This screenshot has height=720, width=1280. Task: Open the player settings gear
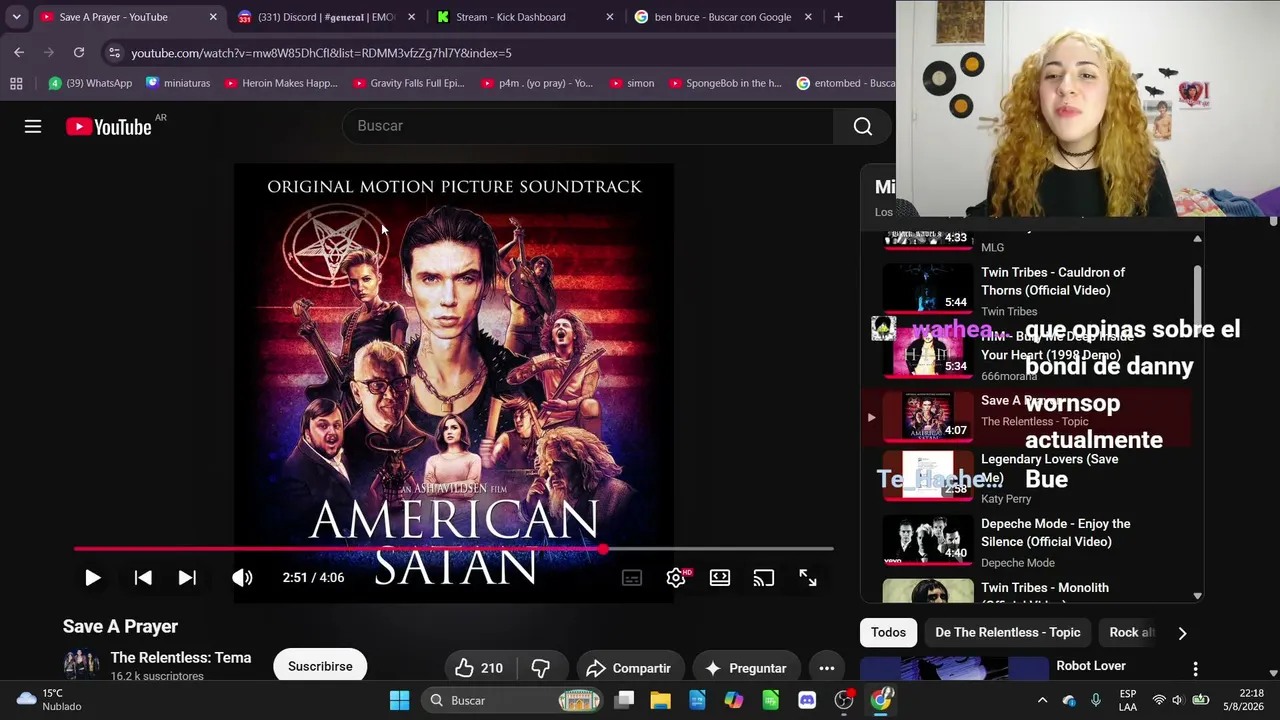[676, 578]
